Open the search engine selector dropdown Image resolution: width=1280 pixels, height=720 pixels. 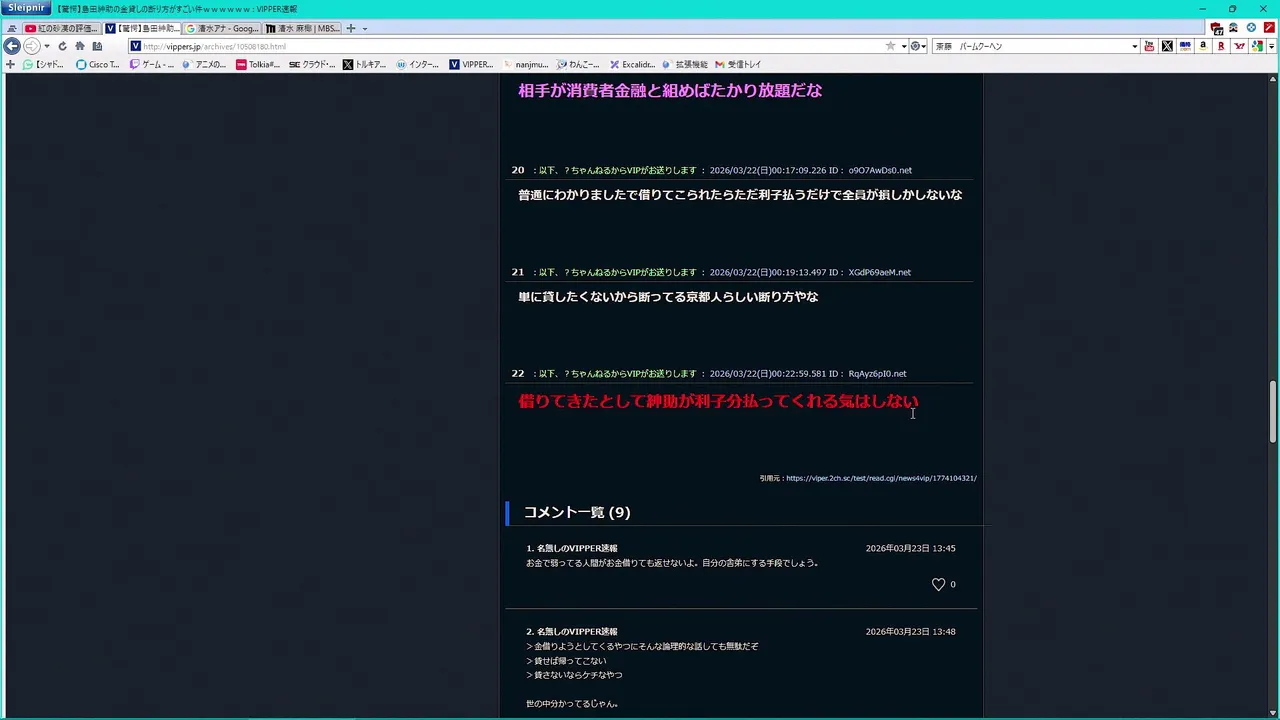coord(917,46)
